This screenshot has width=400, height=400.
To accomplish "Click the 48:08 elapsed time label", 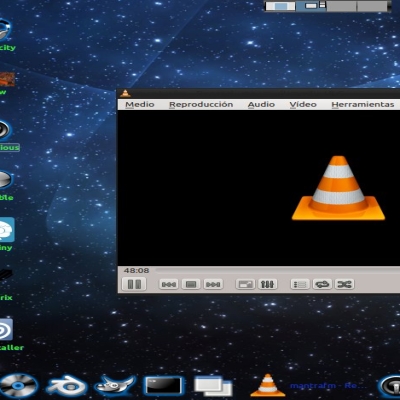I will click(x=136, y=270).
